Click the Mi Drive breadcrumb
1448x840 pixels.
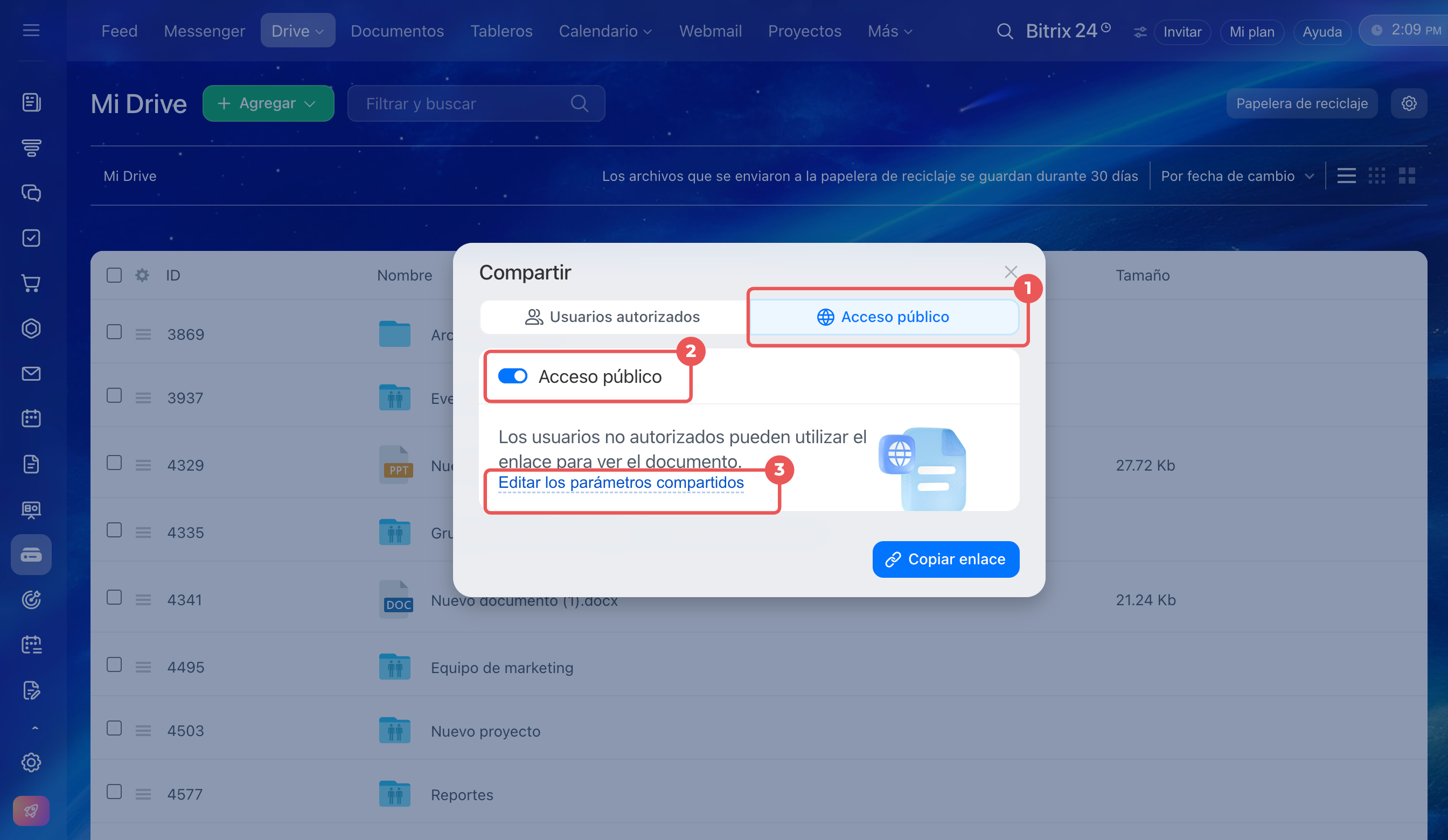pos(130,176)
